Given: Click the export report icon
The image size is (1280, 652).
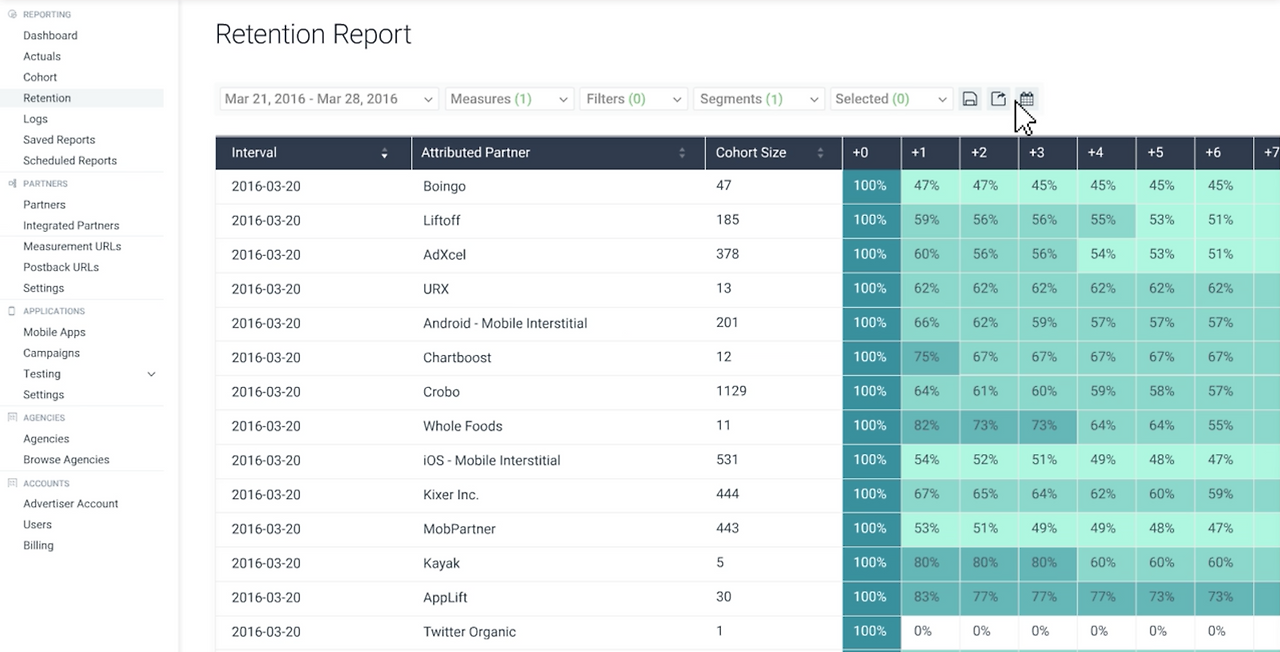Looking at the screenshot, I should (998, 99).
